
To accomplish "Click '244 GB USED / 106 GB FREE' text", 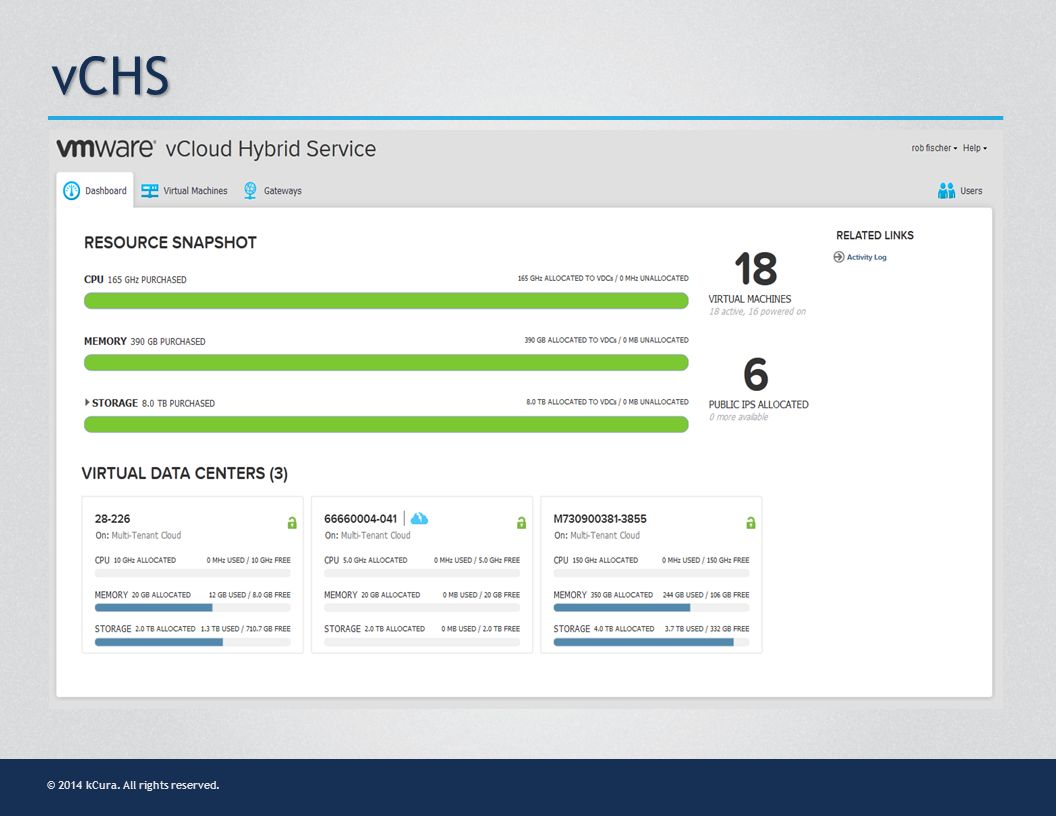I will point(706,595).
